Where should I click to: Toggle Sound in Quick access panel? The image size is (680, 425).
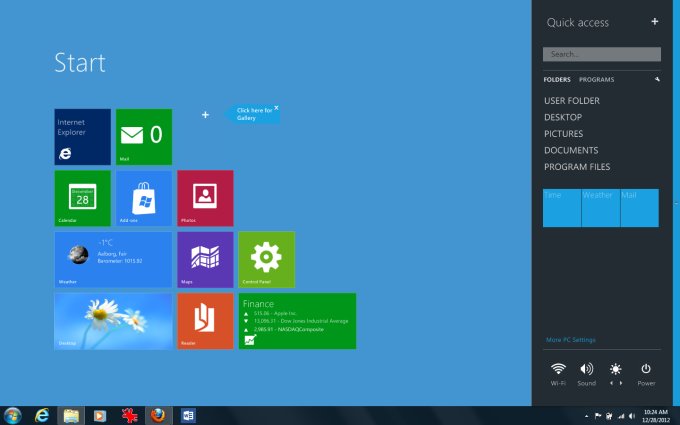(587, 370)
